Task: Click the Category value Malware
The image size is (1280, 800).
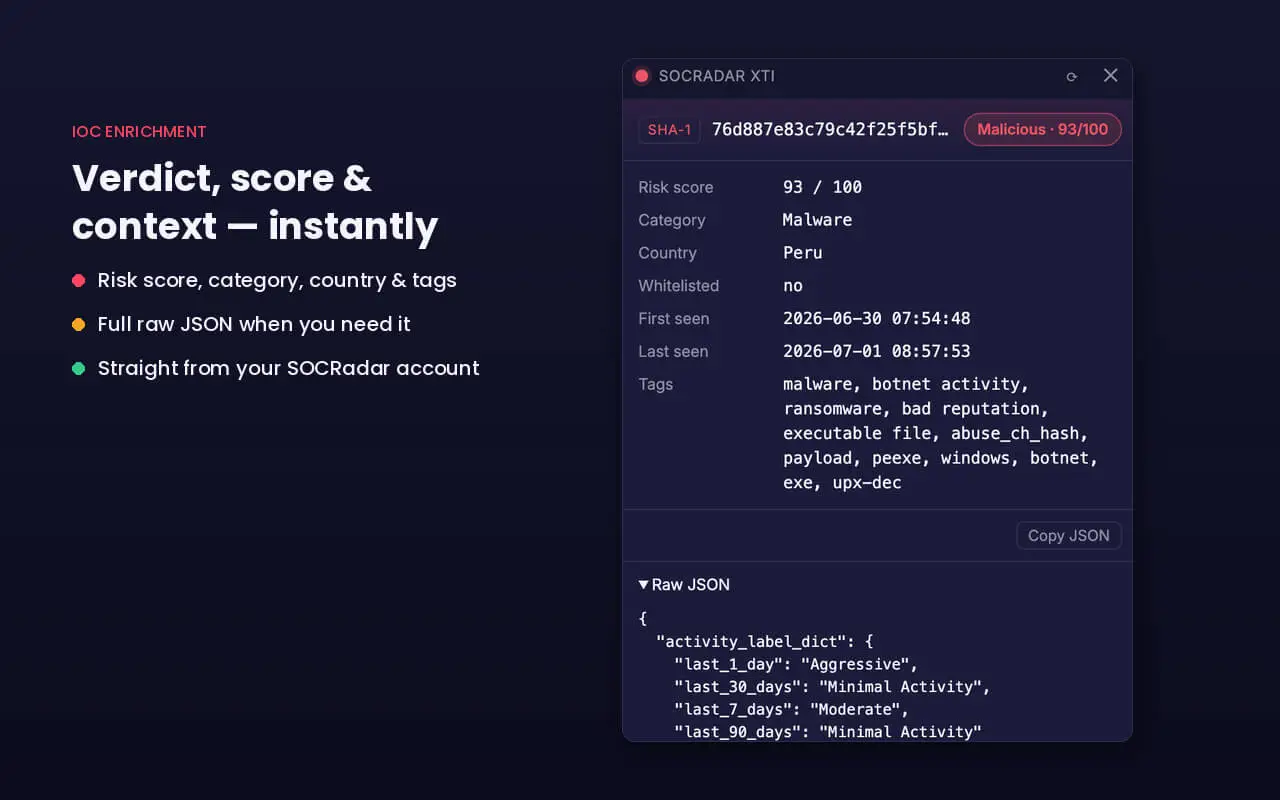Action: [x=817, y=220]
